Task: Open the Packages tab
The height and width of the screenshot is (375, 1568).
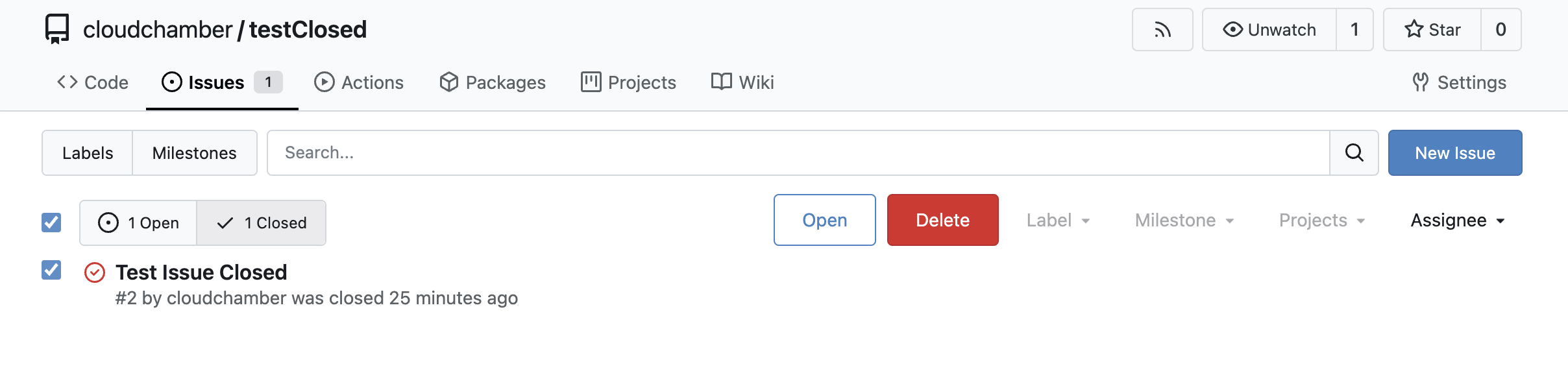Action: [x=493, y=82]
